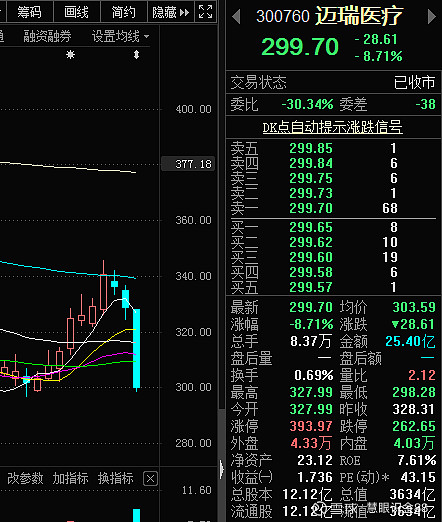Click the 加指标 button
This screenshot has width=442, height=522.
pyautogui.click(x=70, y=478)
